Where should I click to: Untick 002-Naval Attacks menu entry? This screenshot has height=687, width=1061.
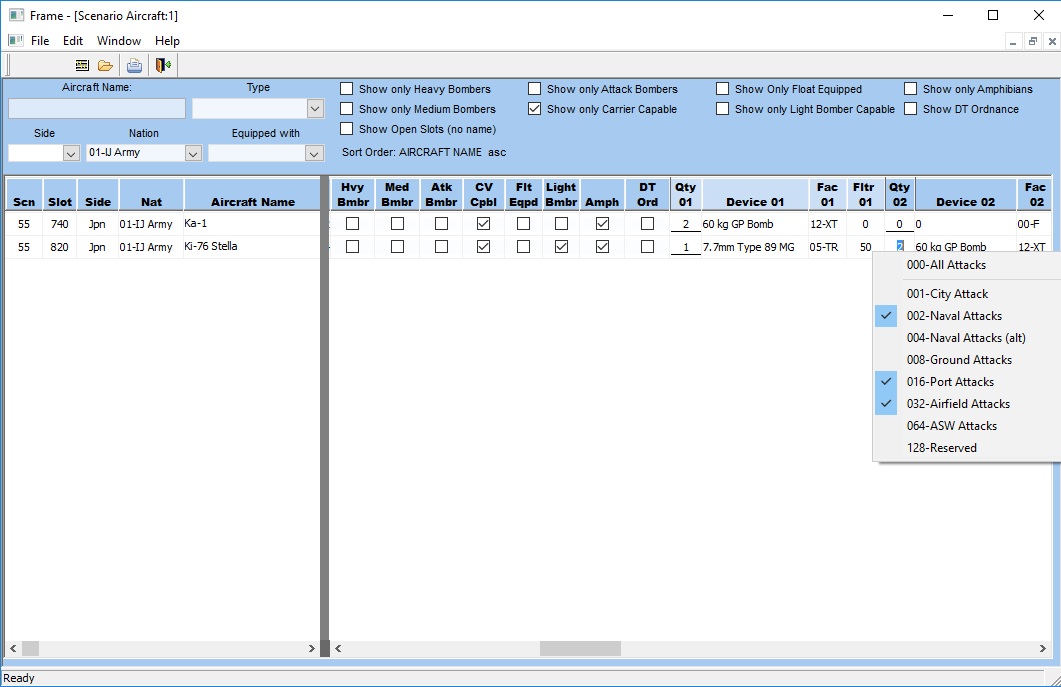[x=967, y=315]
